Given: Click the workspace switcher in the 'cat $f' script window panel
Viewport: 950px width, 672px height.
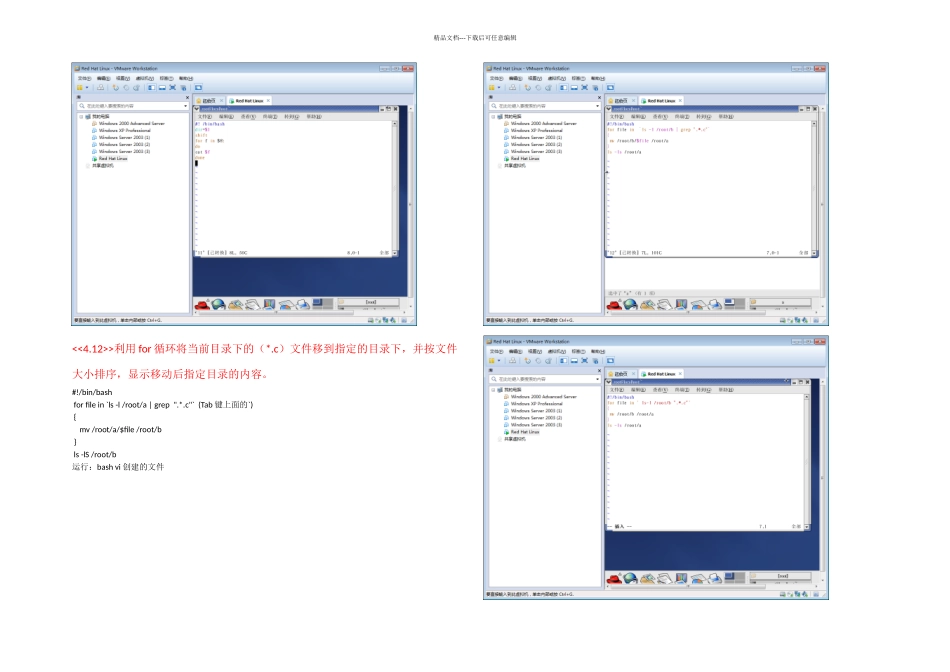Looking at the screenshot, I should (323, 303).
